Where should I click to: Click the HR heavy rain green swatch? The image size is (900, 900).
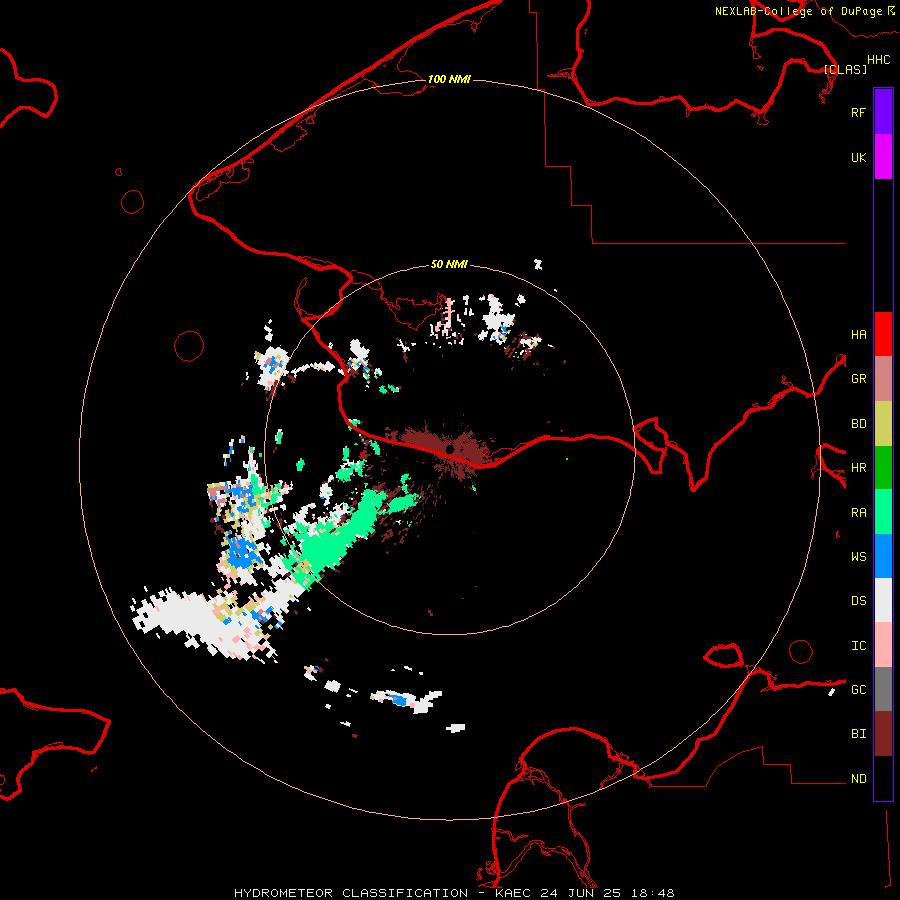point(883,468)
